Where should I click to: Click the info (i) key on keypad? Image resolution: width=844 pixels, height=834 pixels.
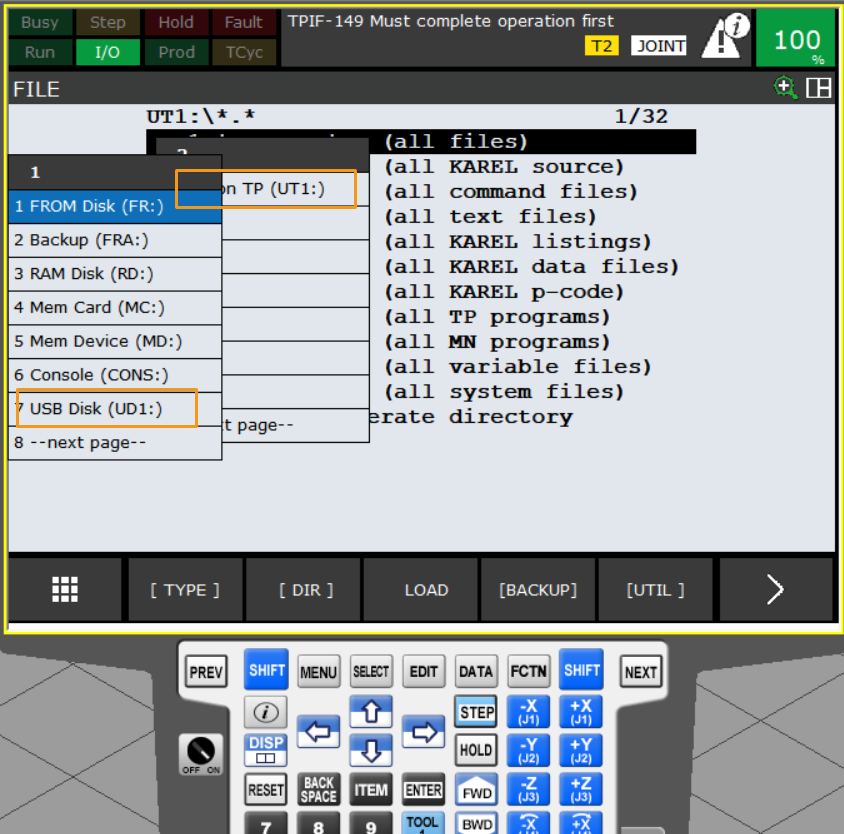tap(265, 712)
